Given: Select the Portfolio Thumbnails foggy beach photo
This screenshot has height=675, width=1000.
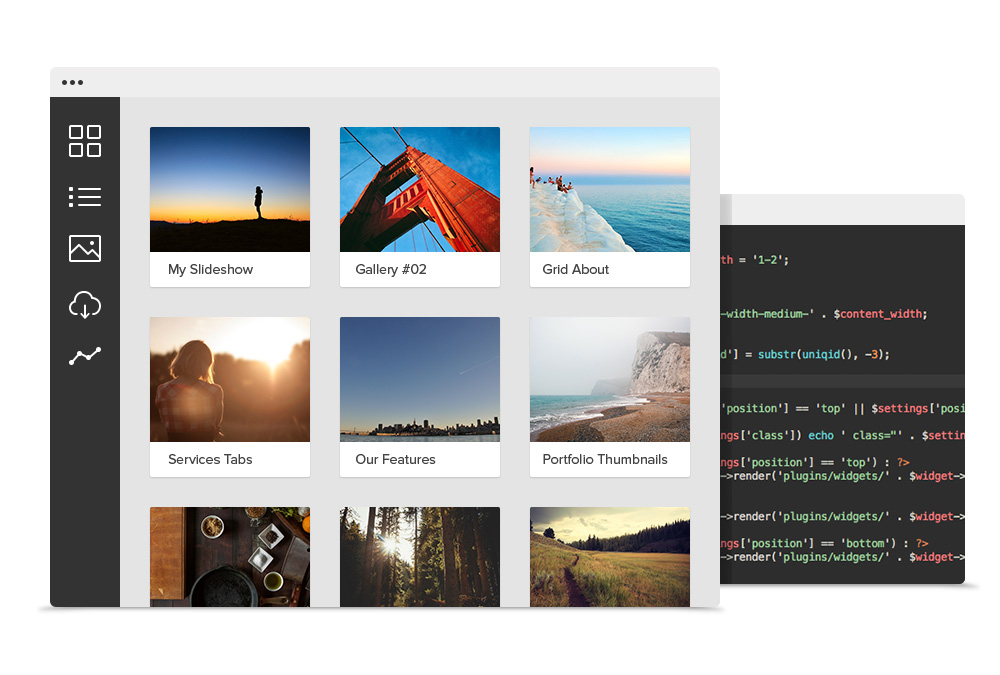Looking at the screenshot, I should pos(610,379).
